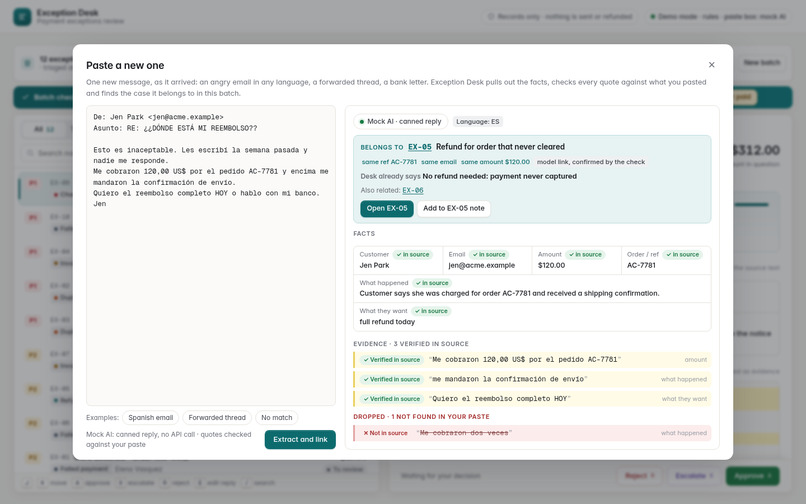Click the Customer in source check badge
The image size is (806, 504).
(x=413, y=255)
